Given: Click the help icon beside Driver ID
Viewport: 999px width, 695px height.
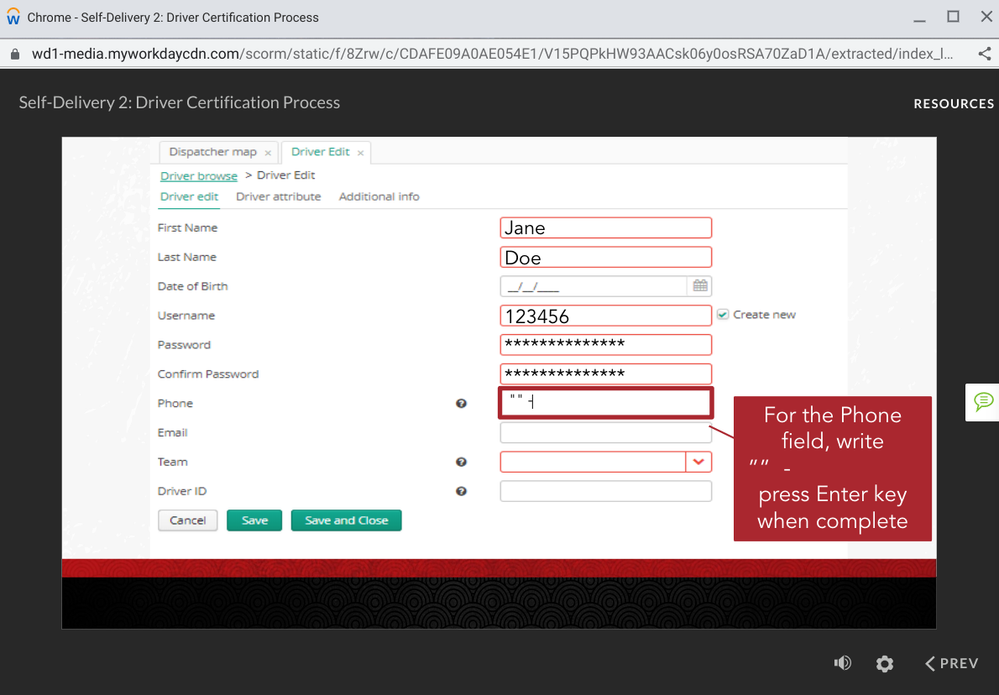Looking at the screenshot, I should (461, 491).
